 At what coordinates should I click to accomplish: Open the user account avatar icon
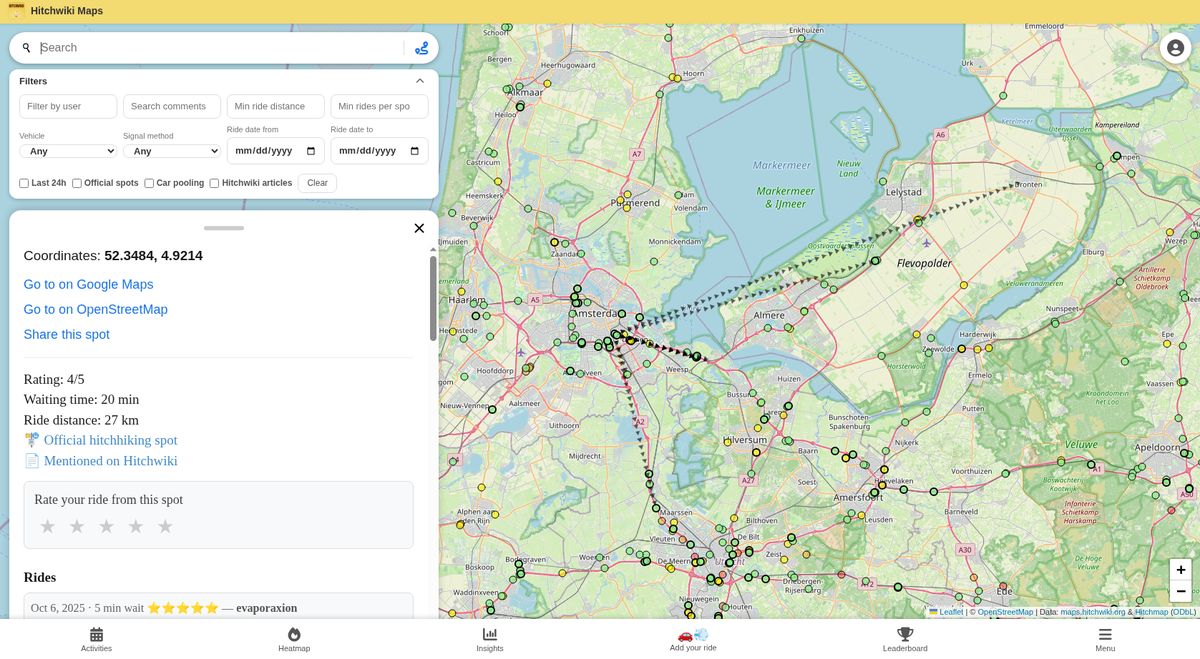point(1175,48)
